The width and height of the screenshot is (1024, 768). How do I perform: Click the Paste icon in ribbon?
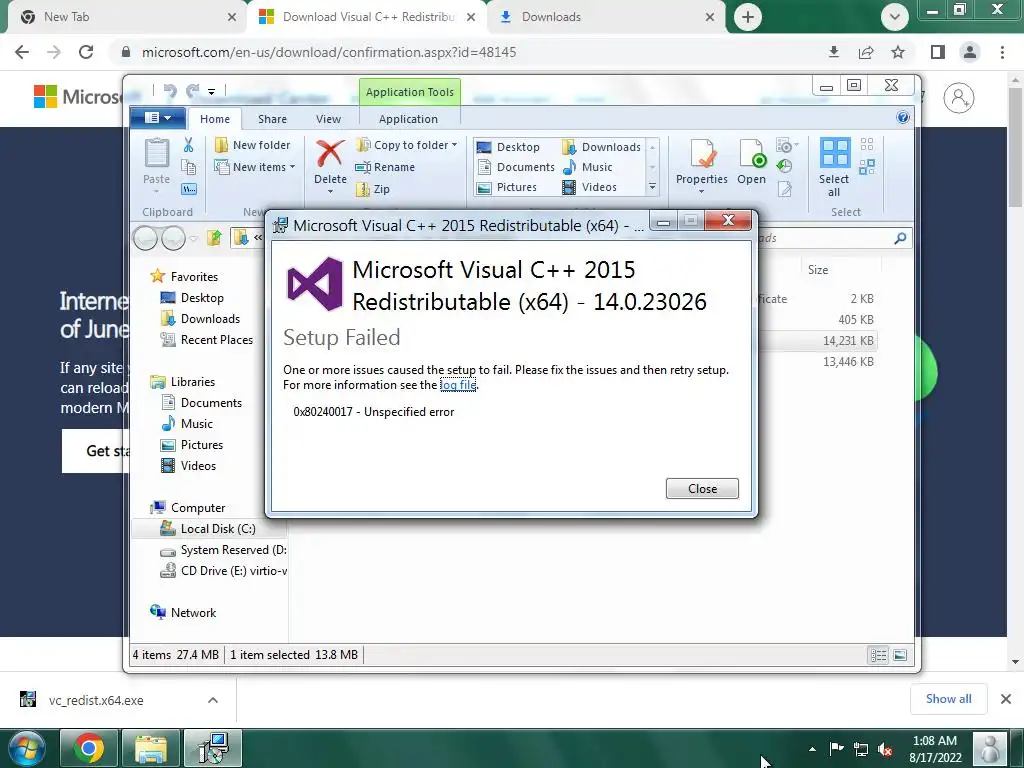(x=157, y=154)
